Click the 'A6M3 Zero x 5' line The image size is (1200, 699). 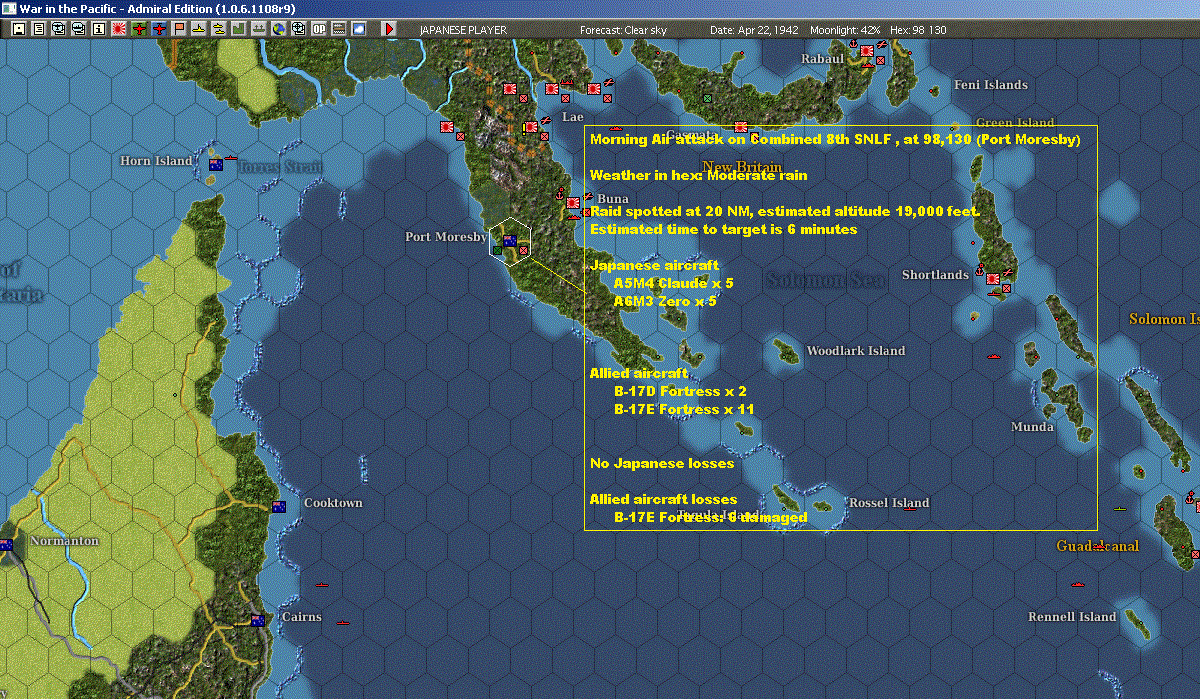click(x=665, y=300)
